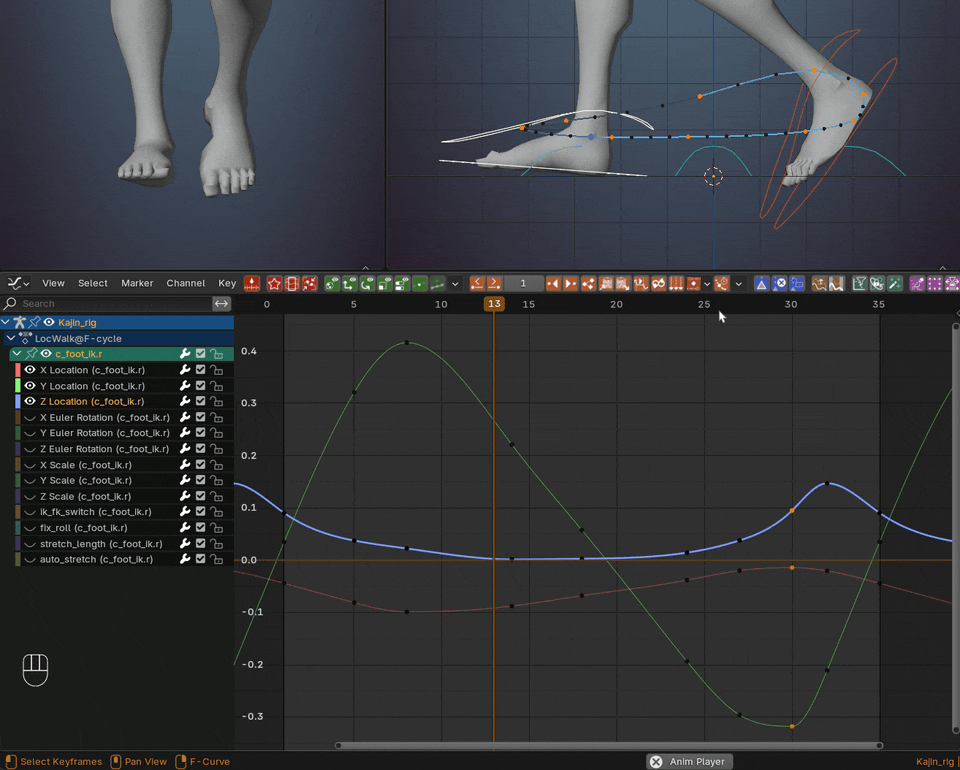Image resolution: width=960 pixels, height=770 pixels.
Task: Show the X Euler Rotation curve
Action: pos(29,417)
